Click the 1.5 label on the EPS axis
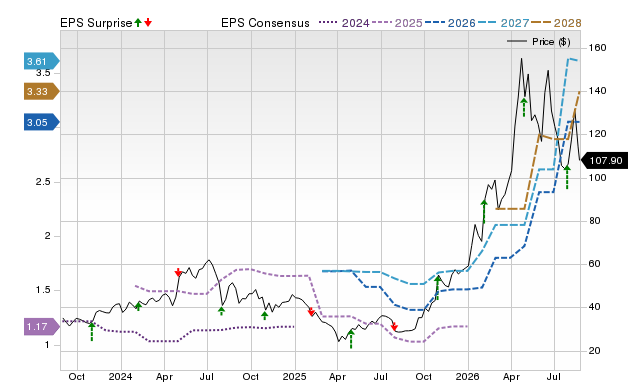Screen dimensions: 640x382 (x=43, y=290)
